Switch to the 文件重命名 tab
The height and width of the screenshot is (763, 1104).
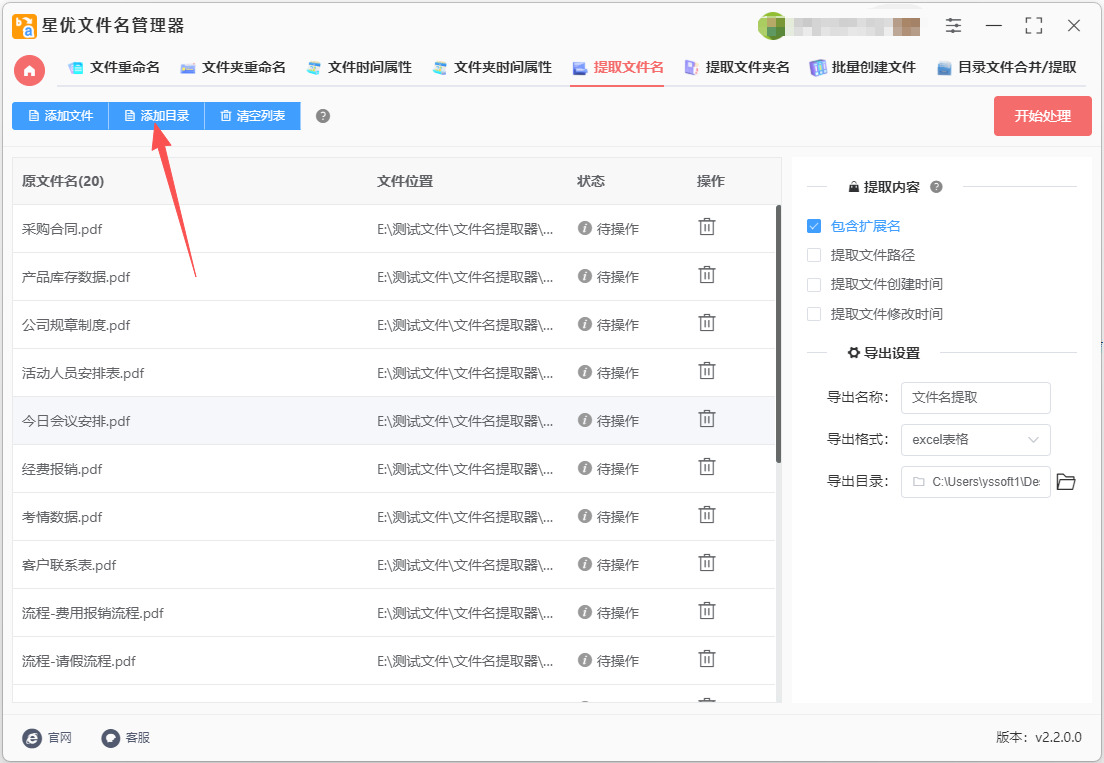pyautogui.click(x=114, y=68)
